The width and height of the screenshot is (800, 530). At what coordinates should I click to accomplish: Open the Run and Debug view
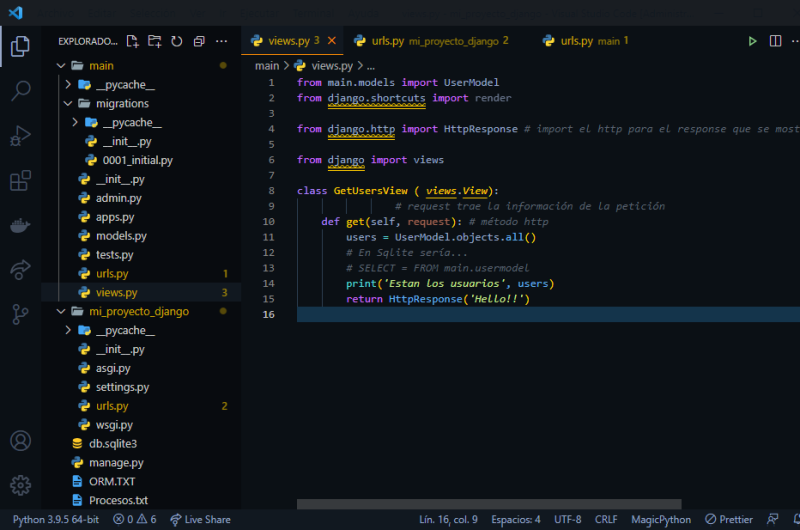20,136
